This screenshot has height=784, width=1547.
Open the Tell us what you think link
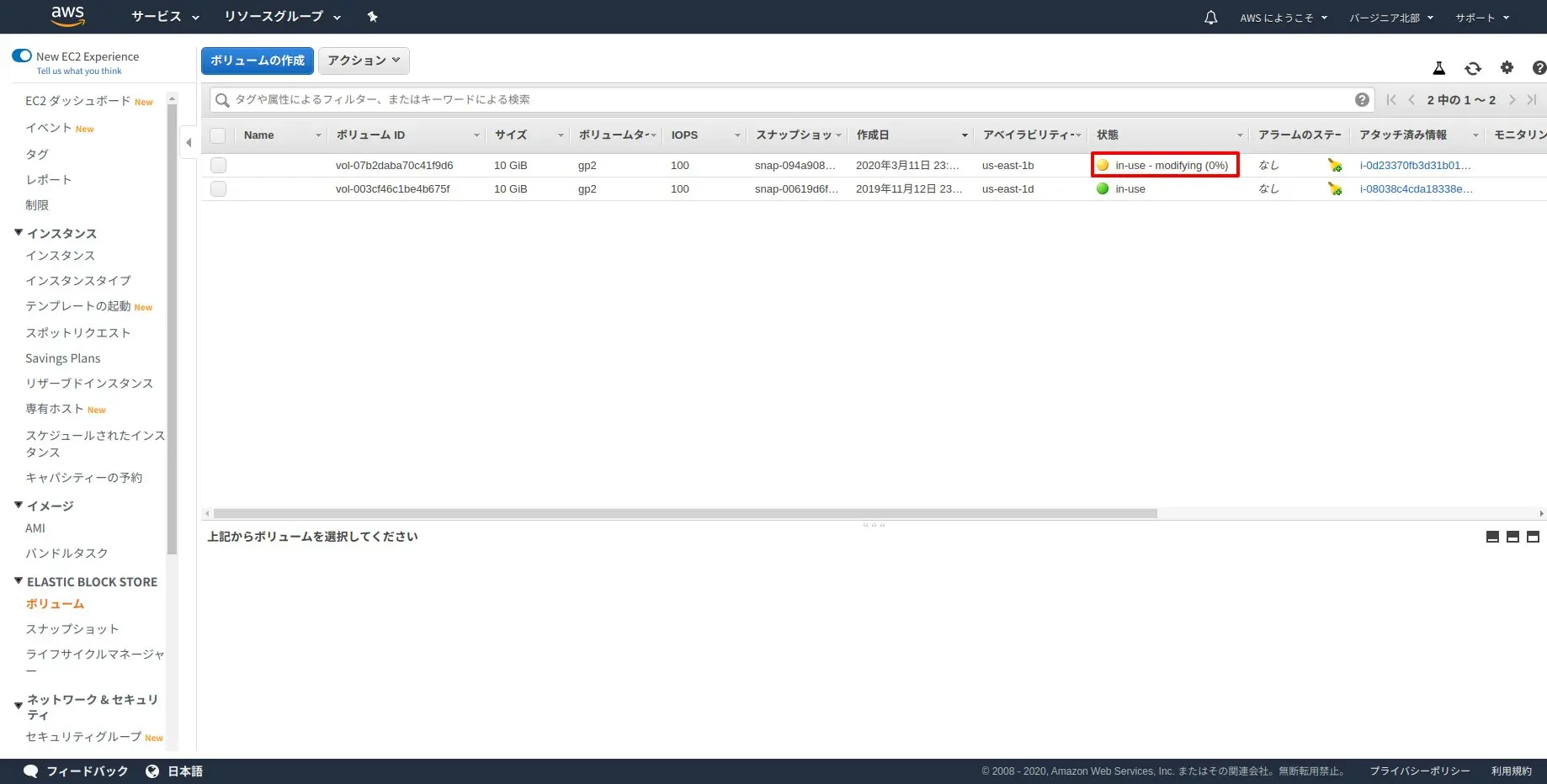click(x=79, y=72)
